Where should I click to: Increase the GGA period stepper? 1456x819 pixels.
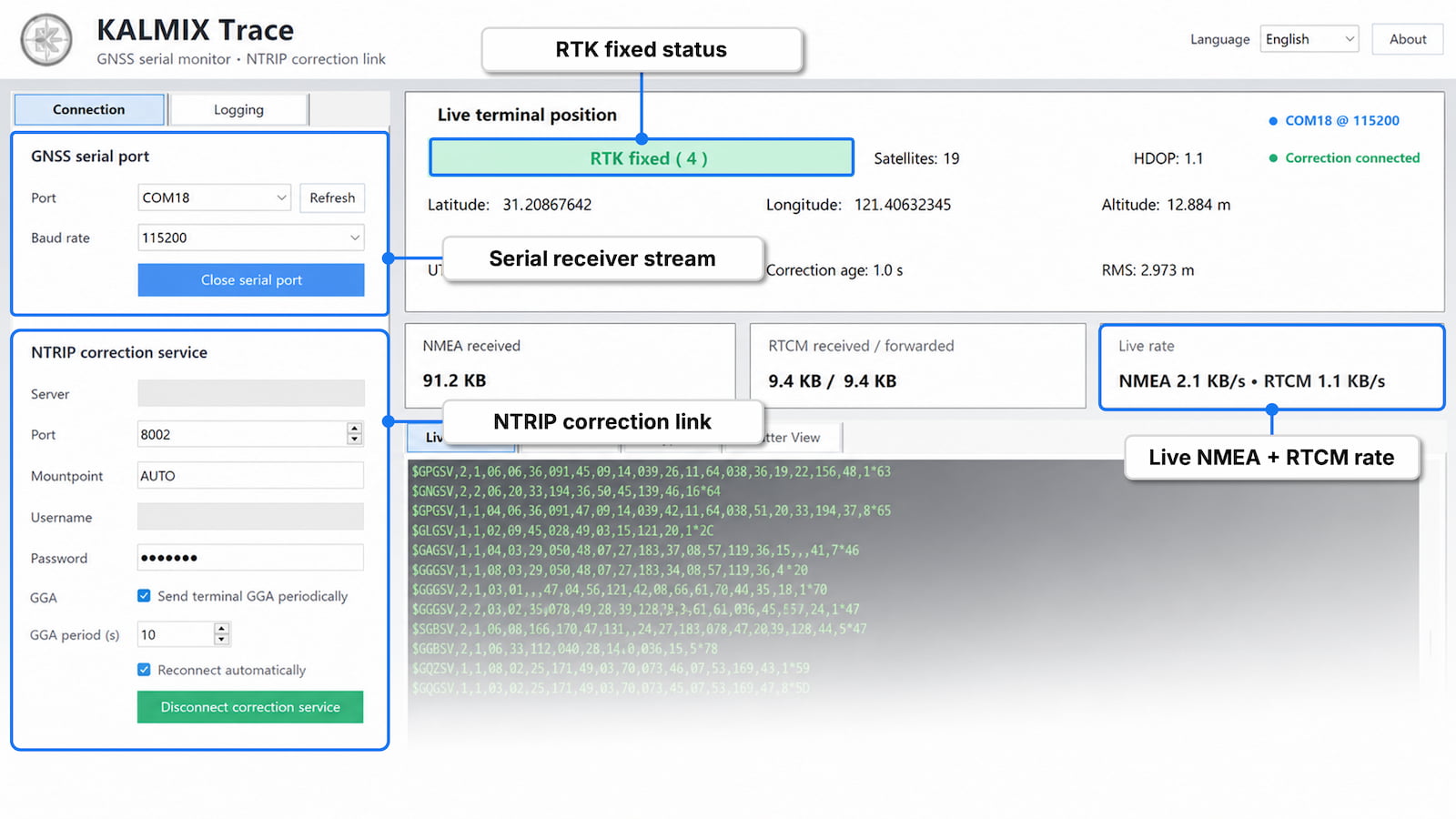point(222,628)
